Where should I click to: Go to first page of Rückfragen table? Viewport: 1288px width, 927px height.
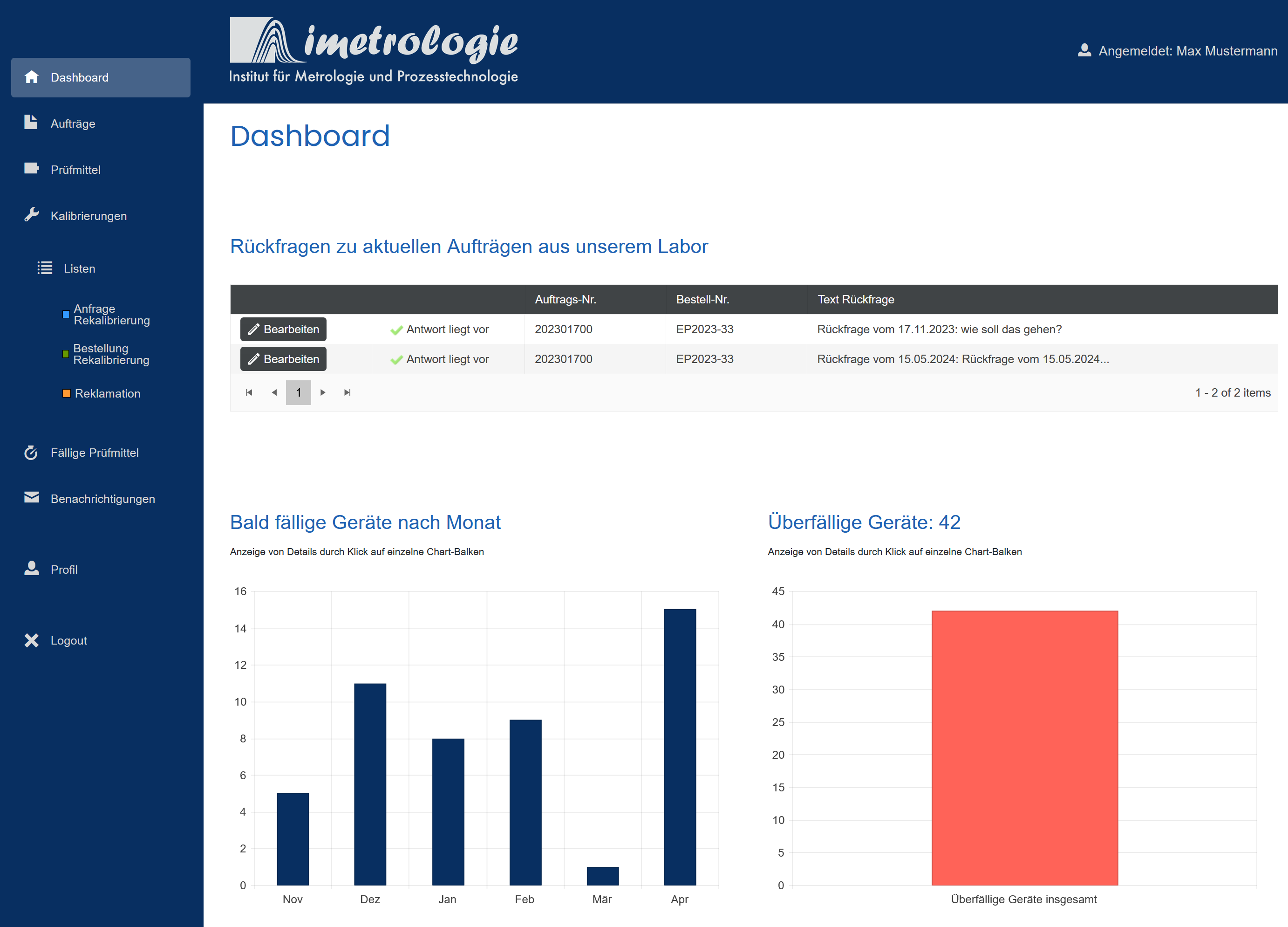pyautogui.click(x=249, y=393)
